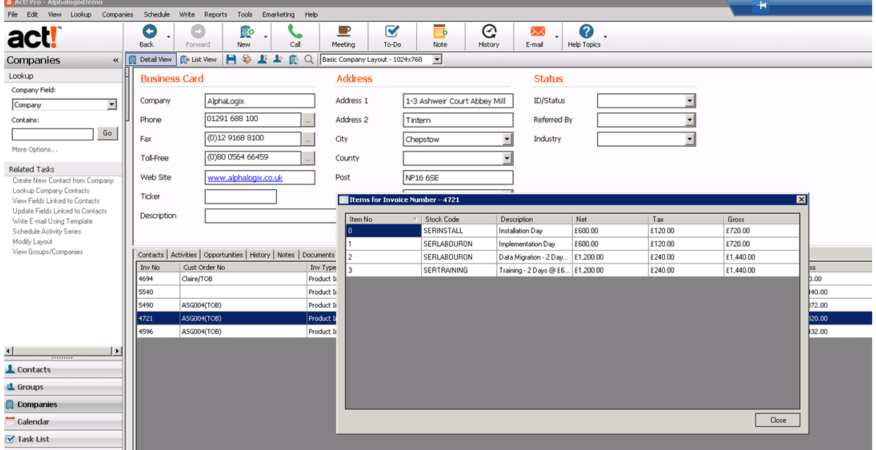Image resolution: width=876 pixels, height=450 pixels.
Task: Open the Basic Company Layout dropdown
Action: point(437,59)
